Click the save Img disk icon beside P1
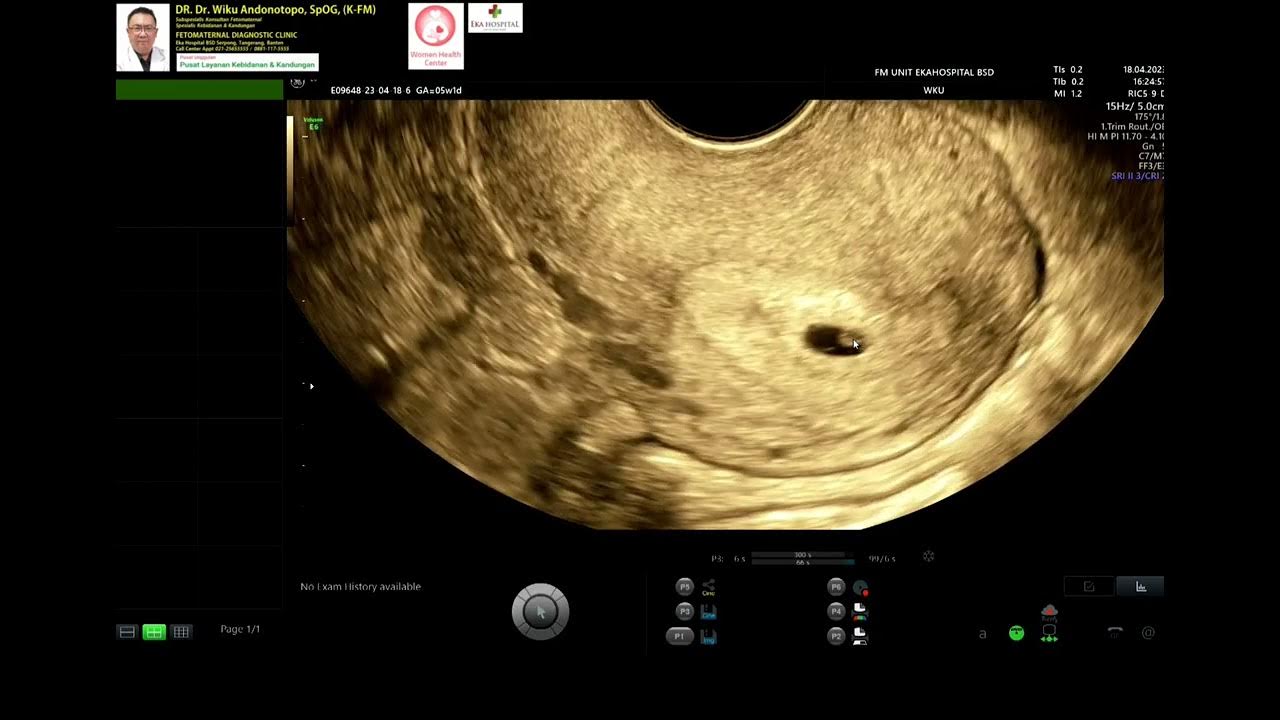 tap(708, 636)
